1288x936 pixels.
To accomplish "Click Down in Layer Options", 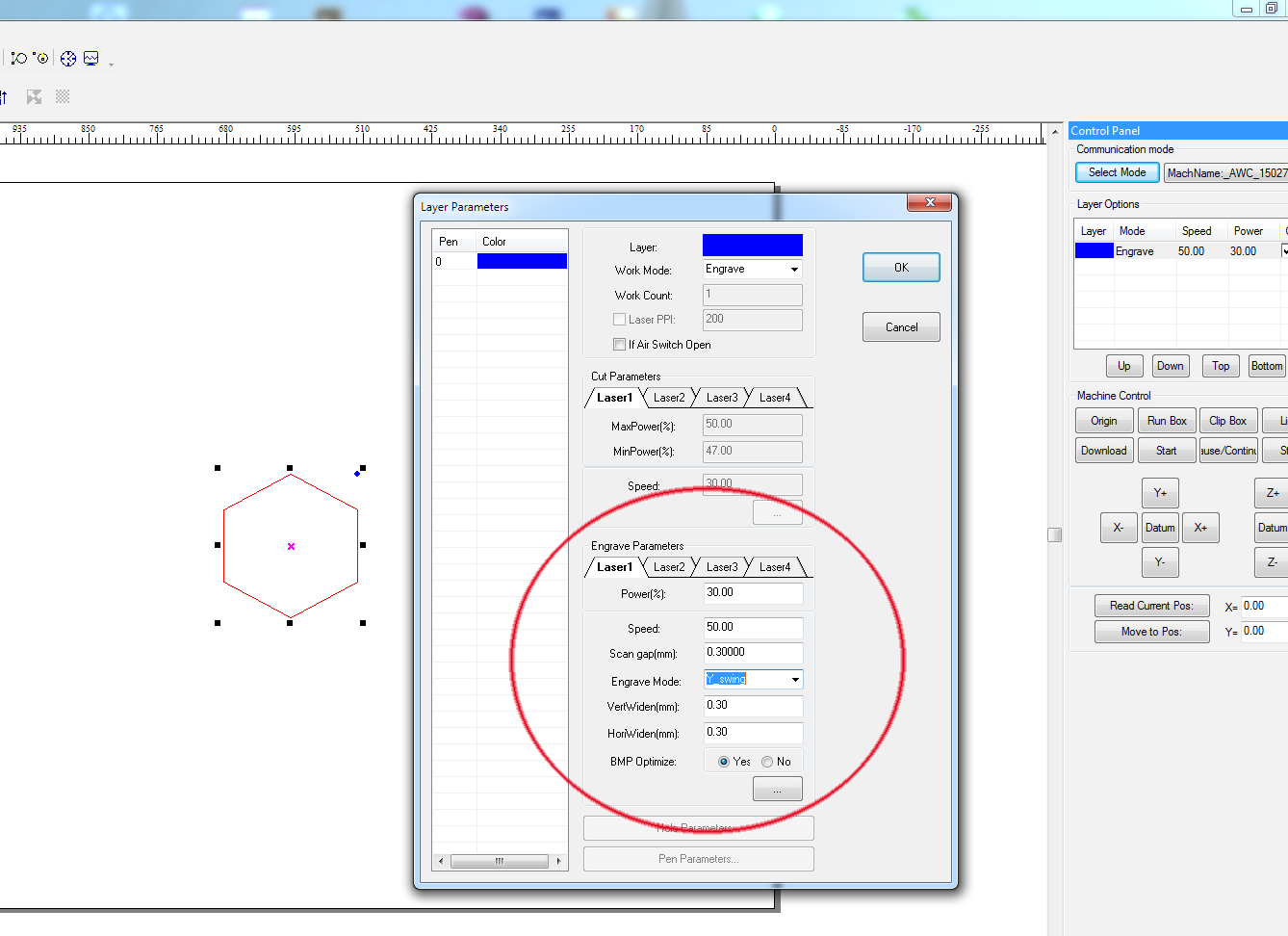I will point(1171,366).
